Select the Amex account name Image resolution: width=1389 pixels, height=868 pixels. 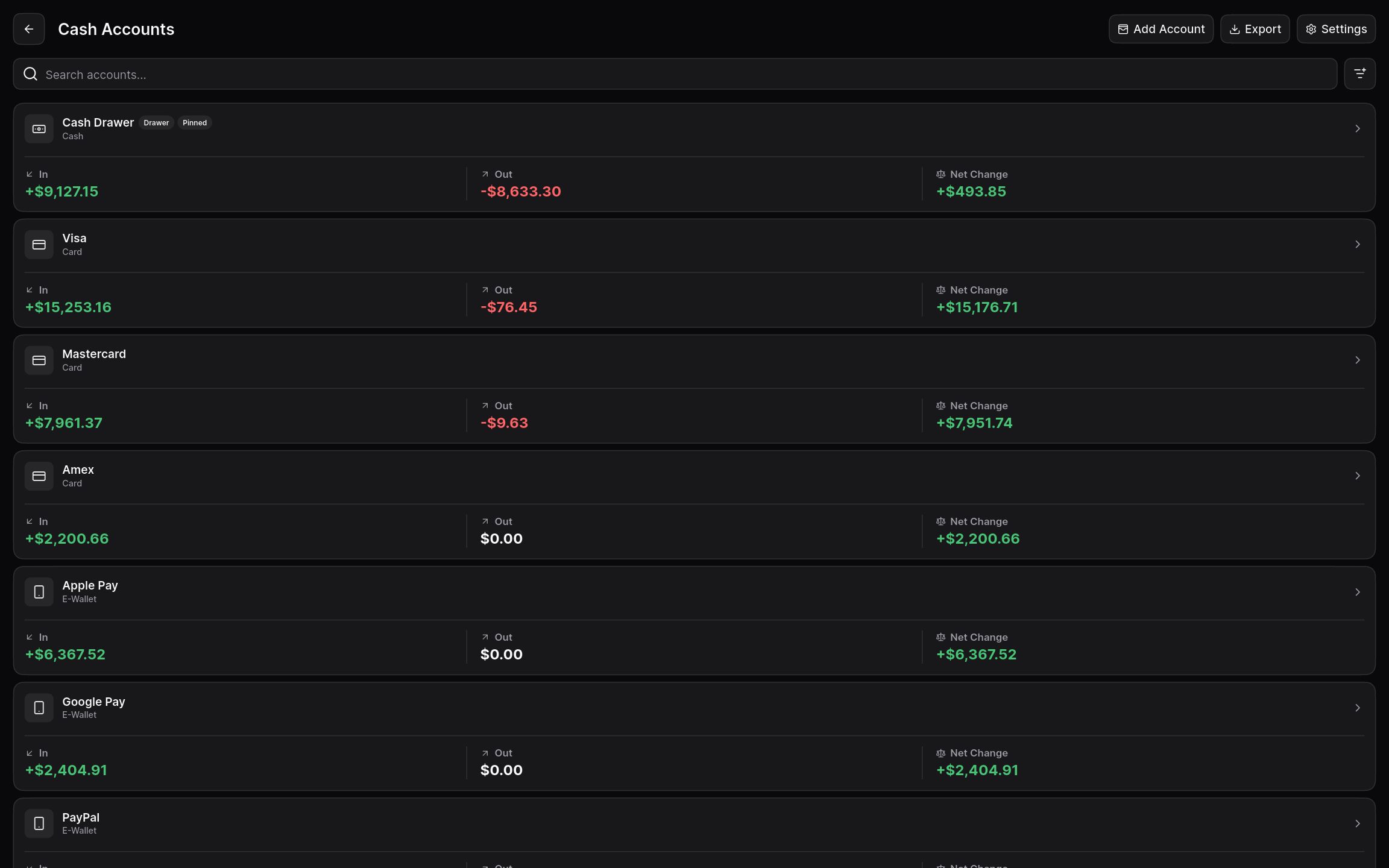click(x=78, y=470)
